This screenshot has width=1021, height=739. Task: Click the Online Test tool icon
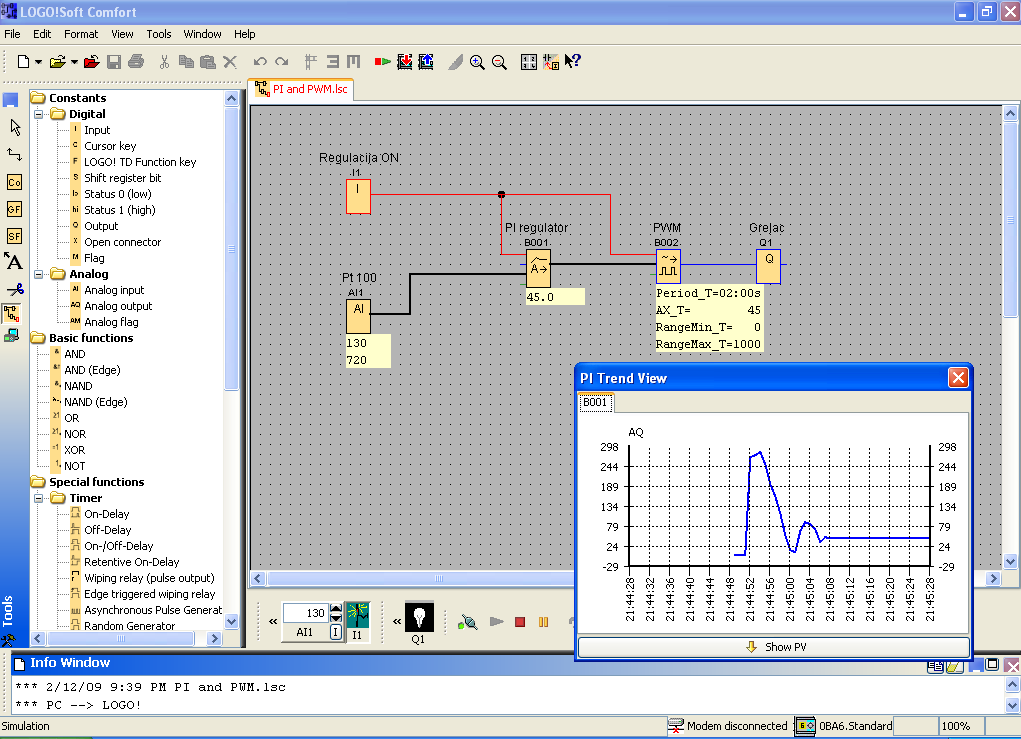(x=11, y=336)
